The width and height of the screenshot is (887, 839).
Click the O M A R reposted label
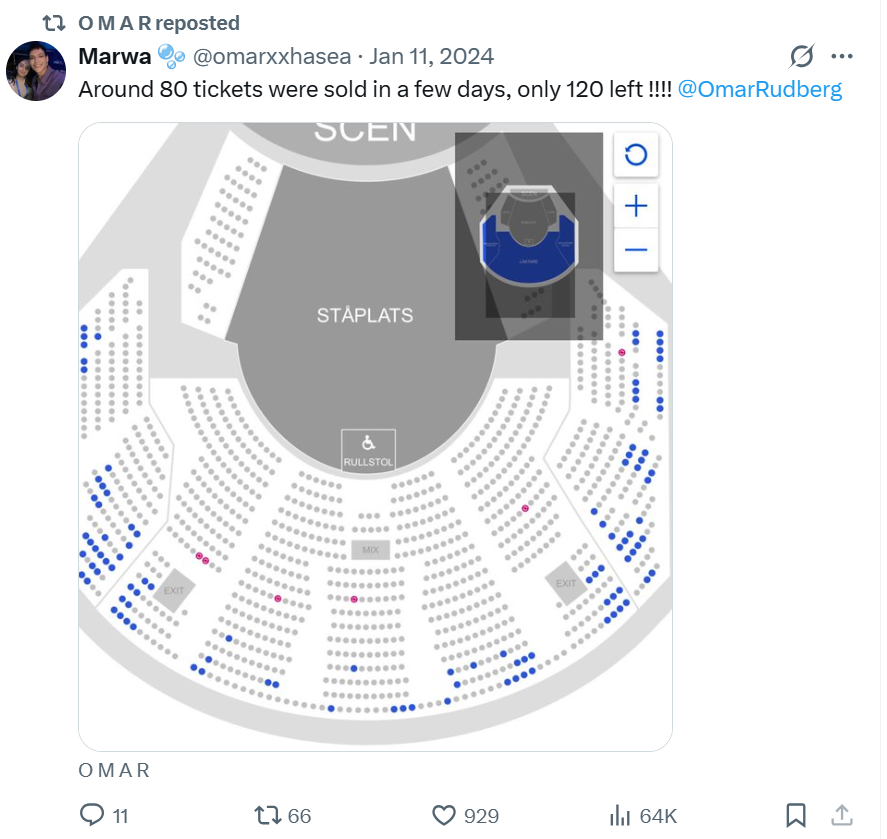click(x=158, y=23)
